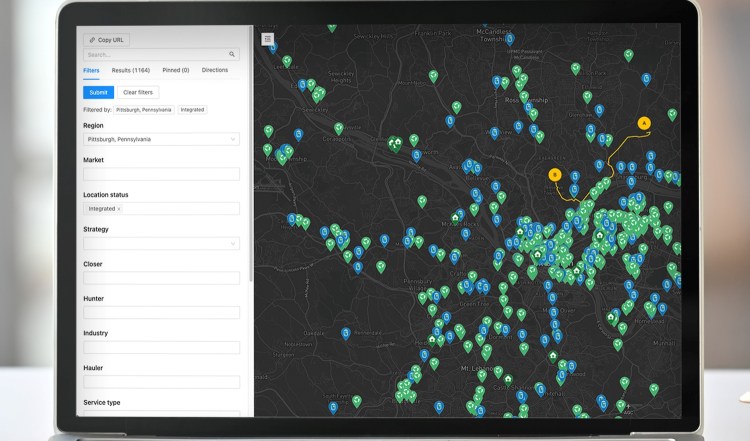Viewport: 750px width, 441px height.
Task: Click the blue trash pin near Emsworth
Action: coord(417,155)
